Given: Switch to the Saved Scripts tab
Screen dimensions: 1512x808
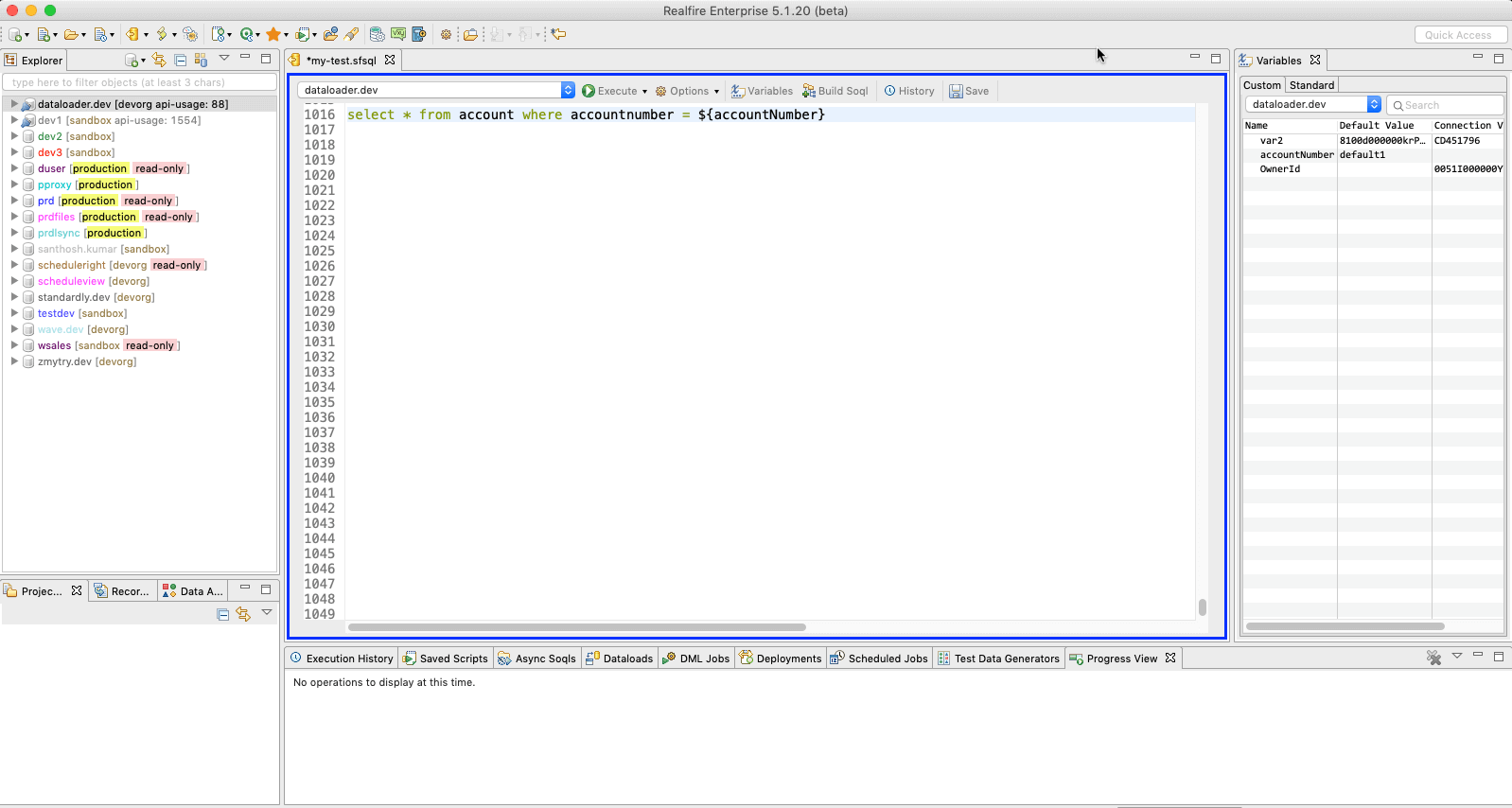Looking at the screenshot, I should tap(446, 659).
